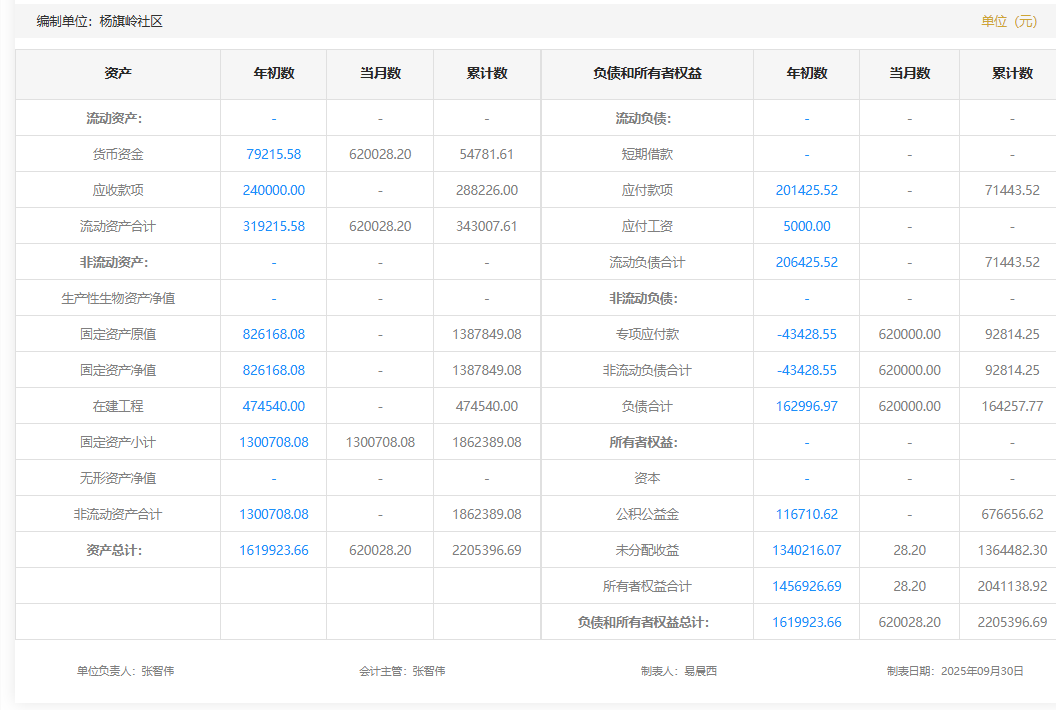Open 未分配收益 opening value 1340216.07

tap(806, 550)
